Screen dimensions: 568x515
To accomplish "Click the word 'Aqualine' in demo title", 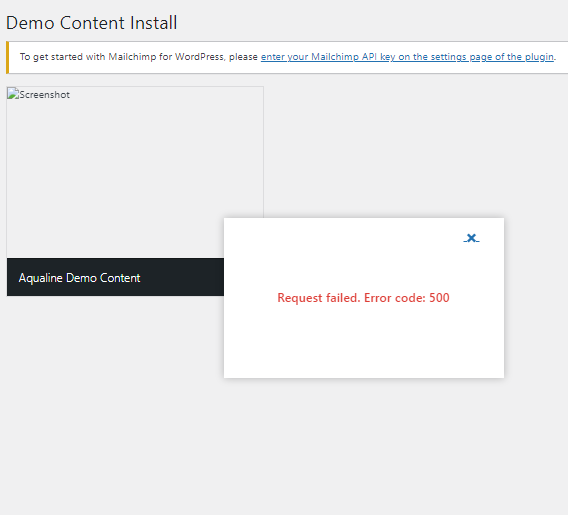I will click(41, 278).
